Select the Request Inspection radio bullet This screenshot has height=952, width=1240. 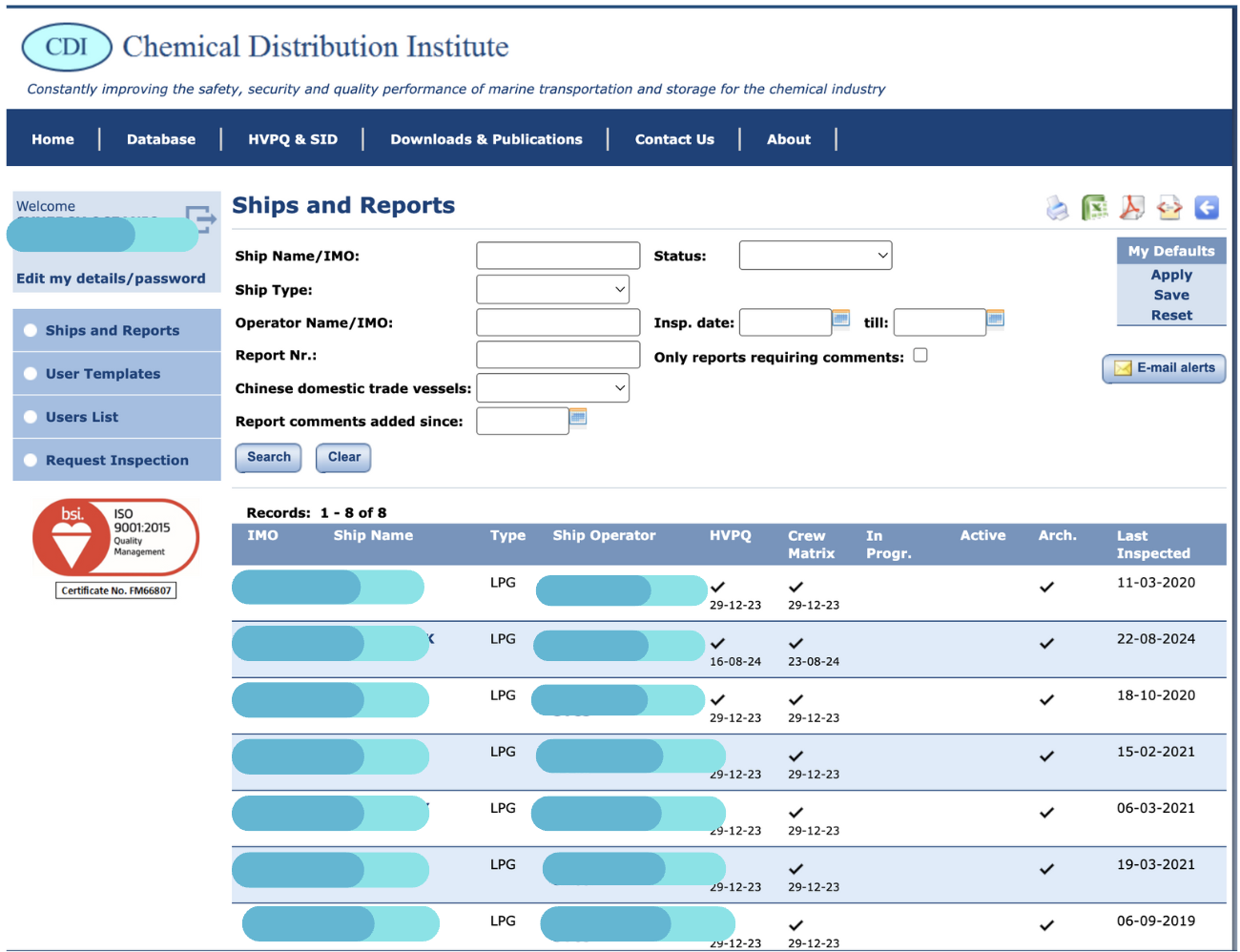31,460
